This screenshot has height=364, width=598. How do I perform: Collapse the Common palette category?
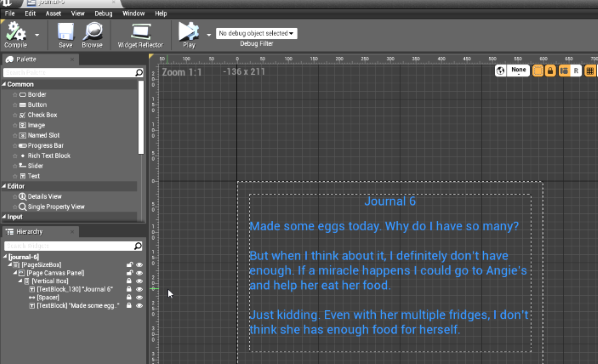point(4,84)
